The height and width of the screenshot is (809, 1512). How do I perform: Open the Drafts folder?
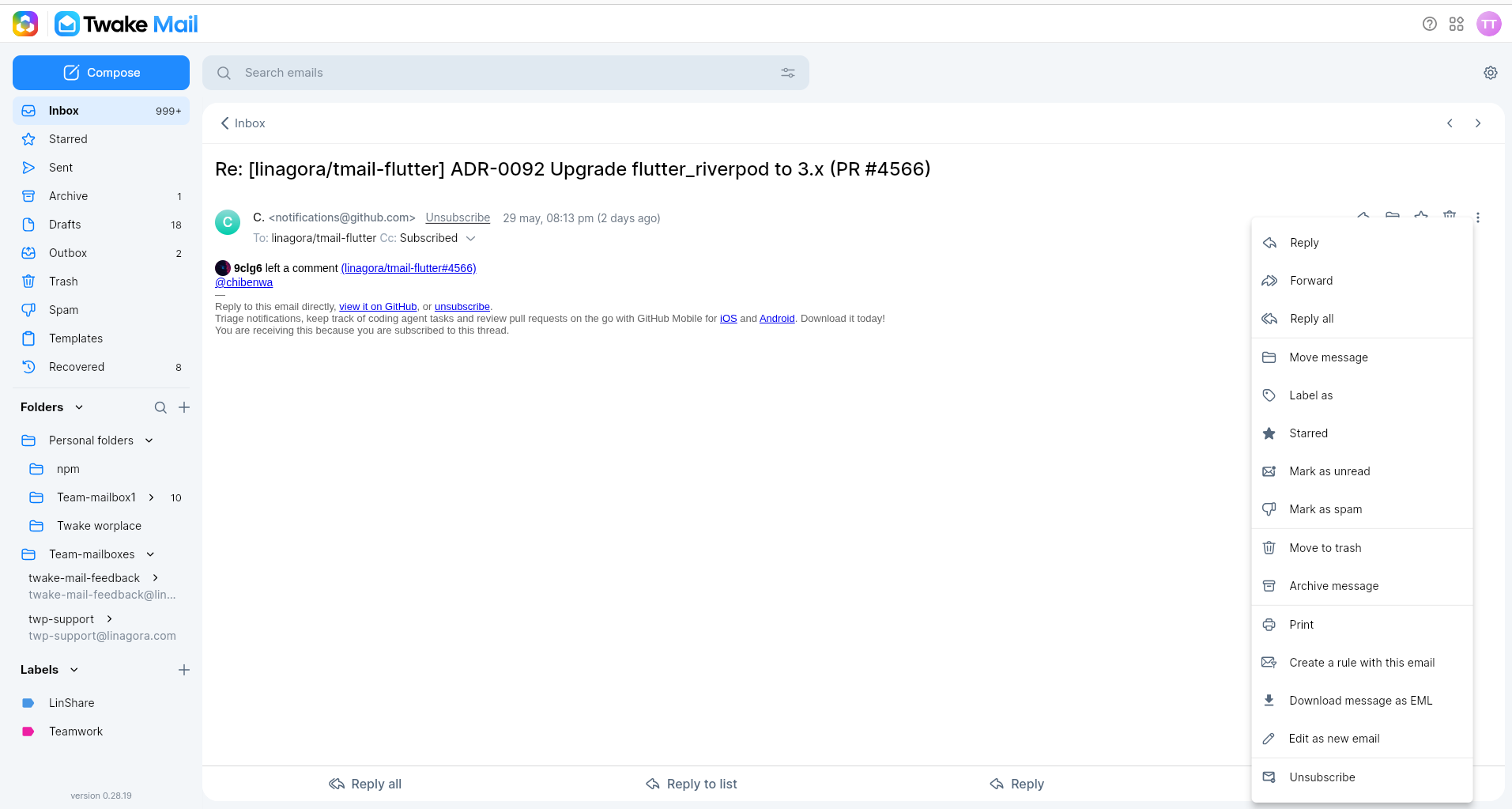101,225
